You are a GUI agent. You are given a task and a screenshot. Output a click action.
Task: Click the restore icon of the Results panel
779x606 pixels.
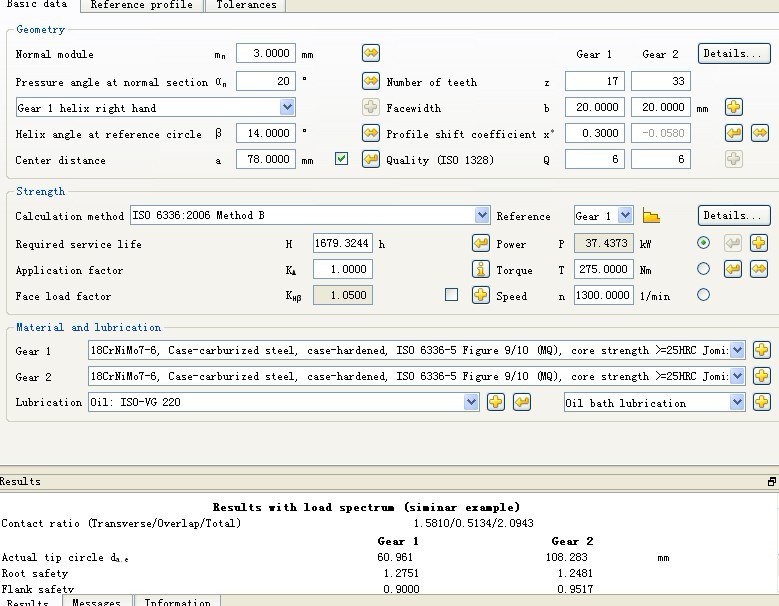(x=772, y=481)
